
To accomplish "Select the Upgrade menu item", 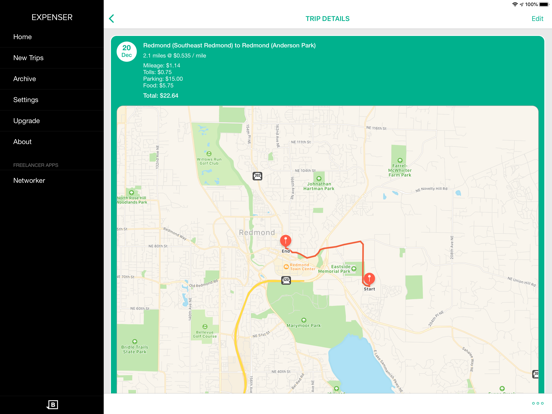I will [52, 121].
